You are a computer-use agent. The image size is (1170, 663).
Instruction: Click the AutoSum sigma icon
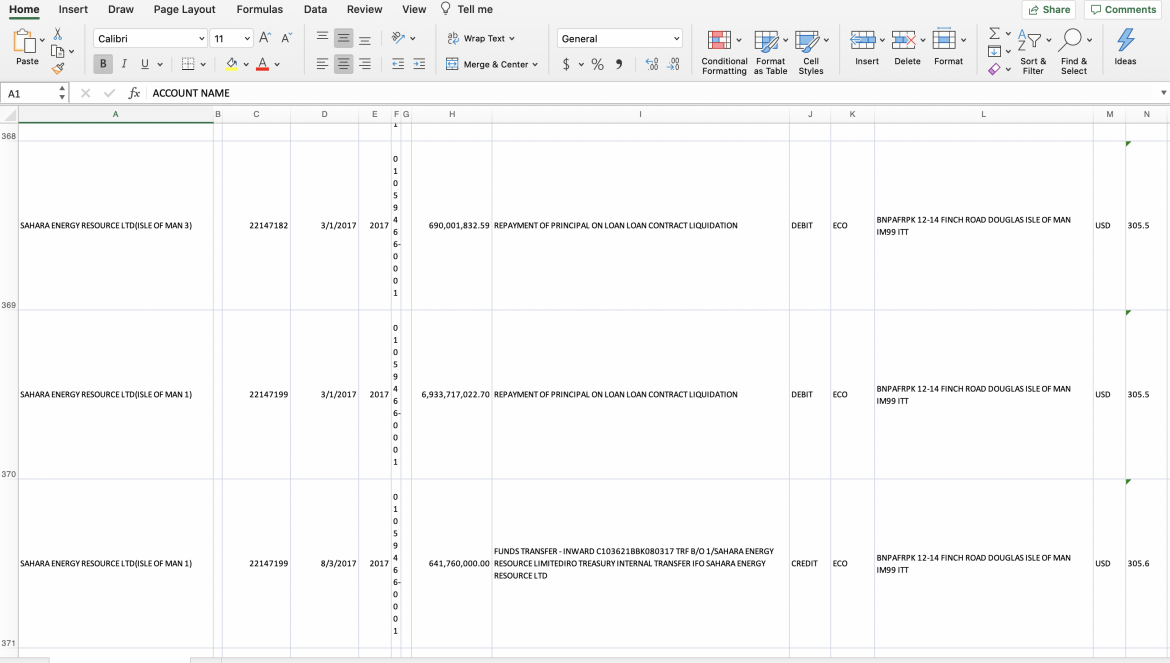click(994, 34)
